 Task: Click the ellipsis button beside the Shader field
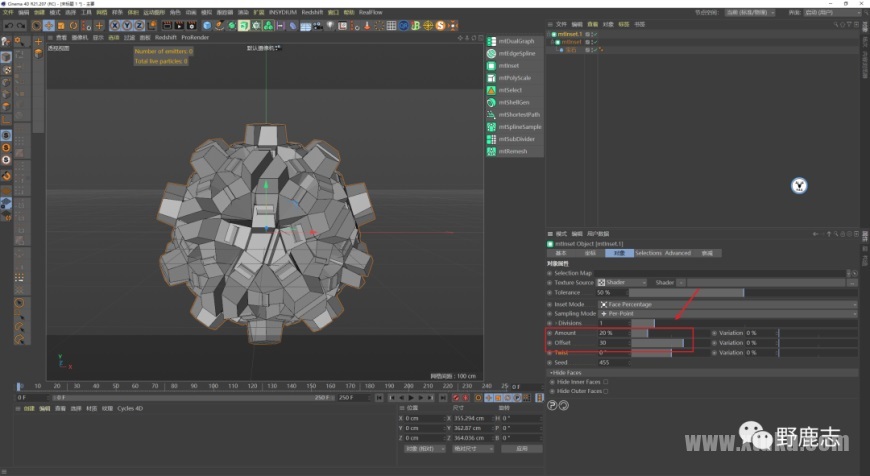pyautogui.click(x=853, y=282)
